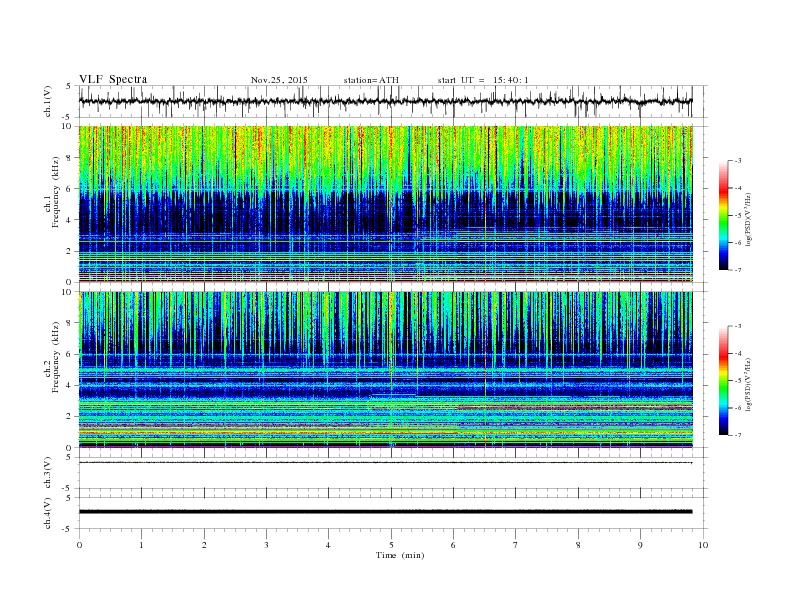Screen dimensions: 792x612
Task: Click the 'start UT = 15:40:1' header text
Action: tap(483, 80)
